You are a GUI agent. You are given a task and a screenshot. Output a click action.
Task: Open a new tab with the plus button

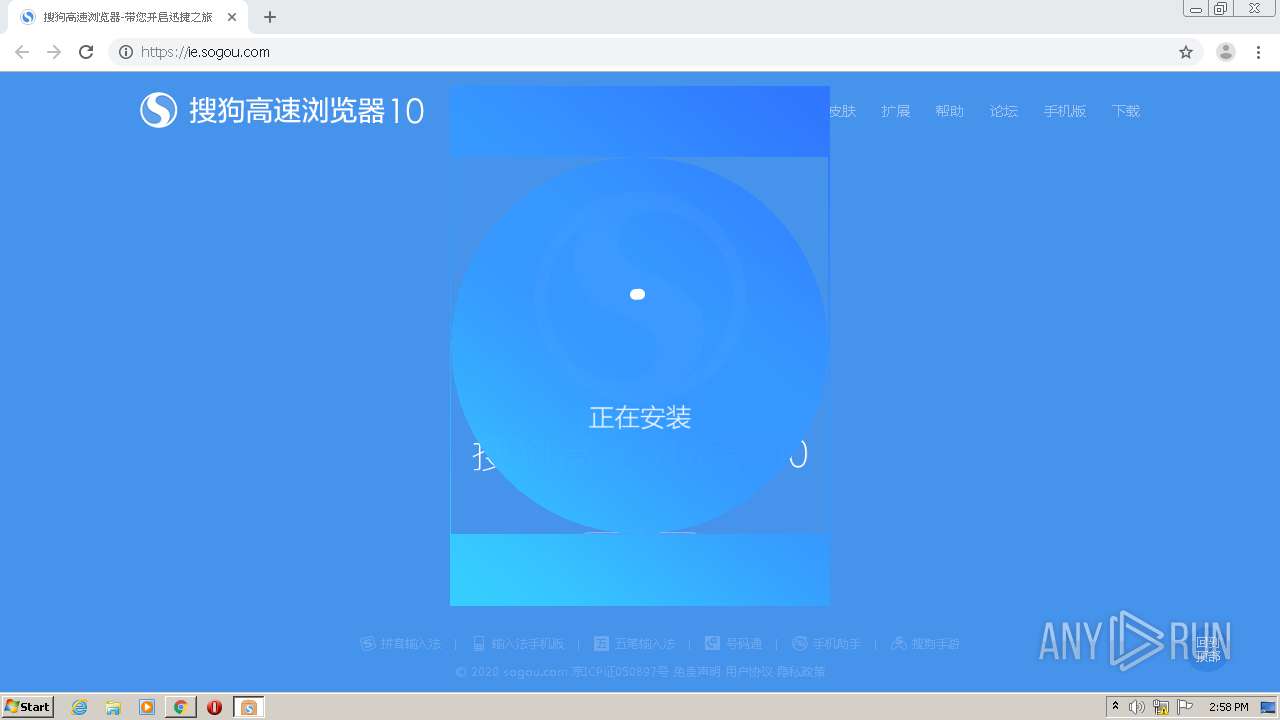270,17
